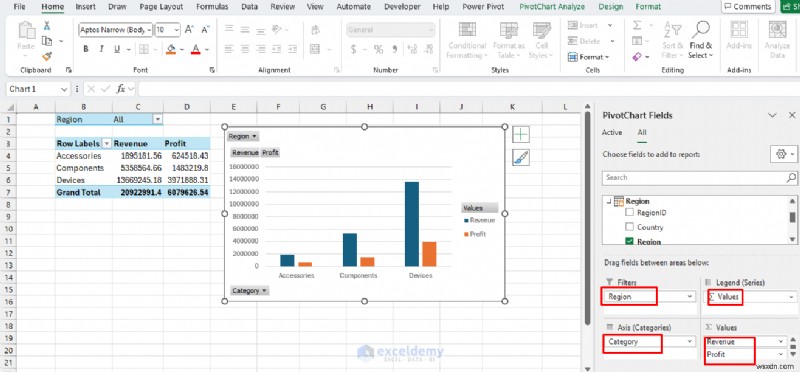Open the Format dropdown in Cells group
Image resolution: width=800 pixels, height=372 pixels.
coord(590,57)
